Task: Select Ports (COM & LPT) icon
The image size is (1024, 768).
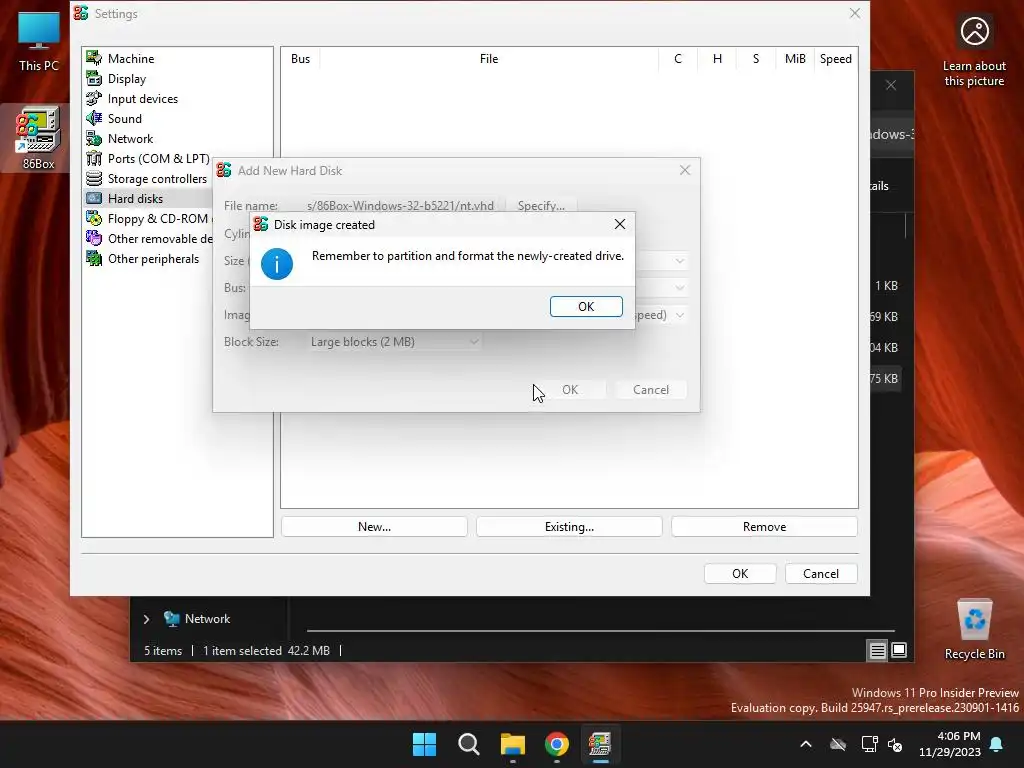Action: [94, 159]
